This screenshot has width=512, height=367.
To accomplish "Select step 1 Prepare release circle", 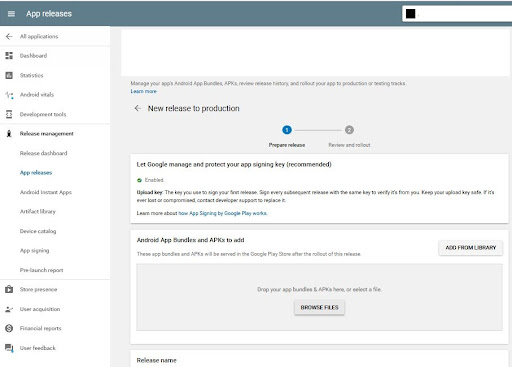I will click(x=287, y=130).
